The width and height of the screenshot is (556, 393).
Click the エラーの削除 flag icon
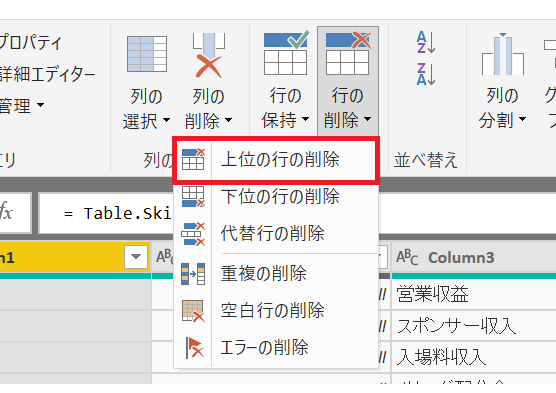coord(194,348)
